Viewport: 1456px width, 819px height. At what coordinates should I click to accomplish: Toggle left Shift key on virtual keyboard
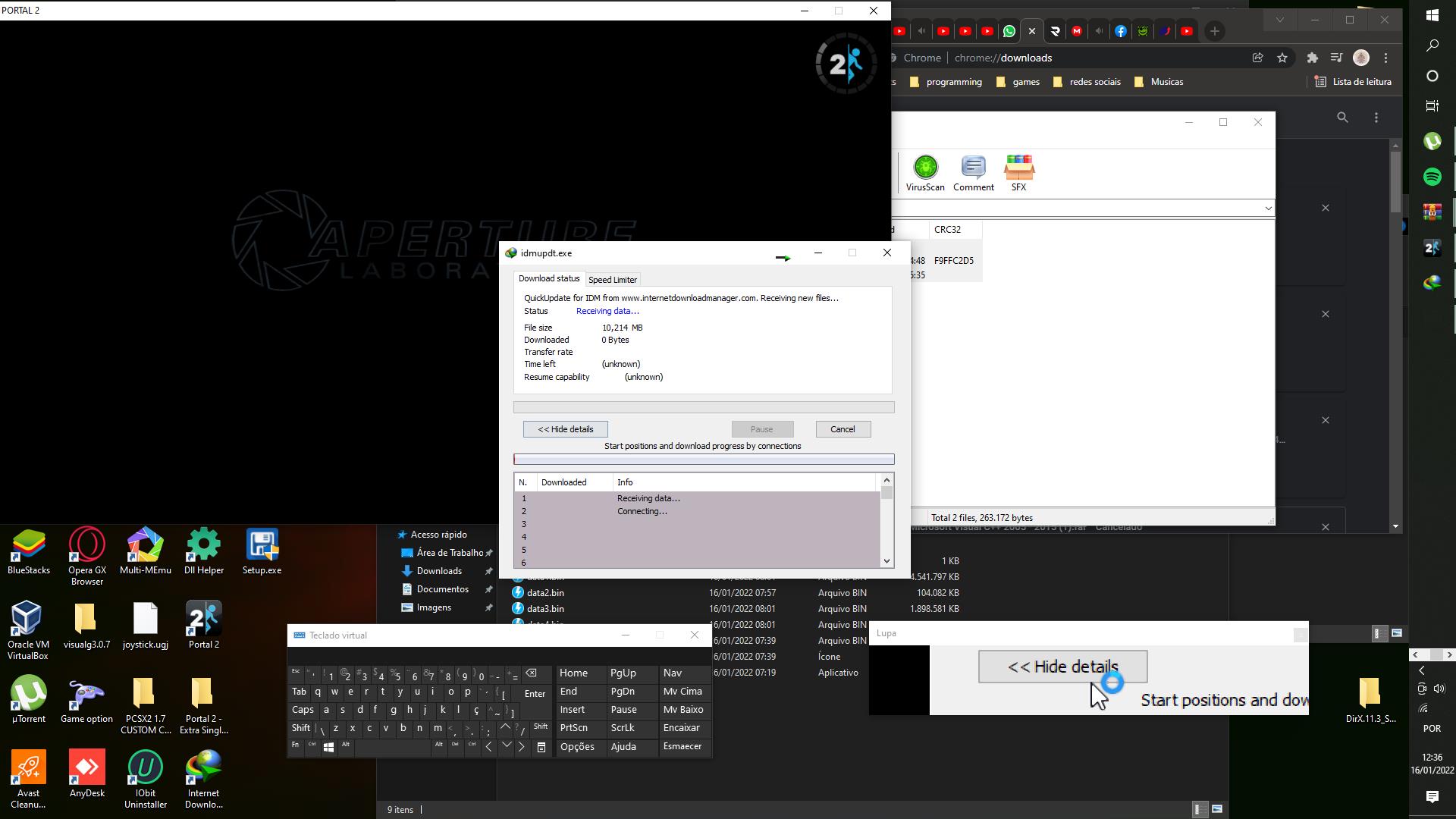coord(301,728)
